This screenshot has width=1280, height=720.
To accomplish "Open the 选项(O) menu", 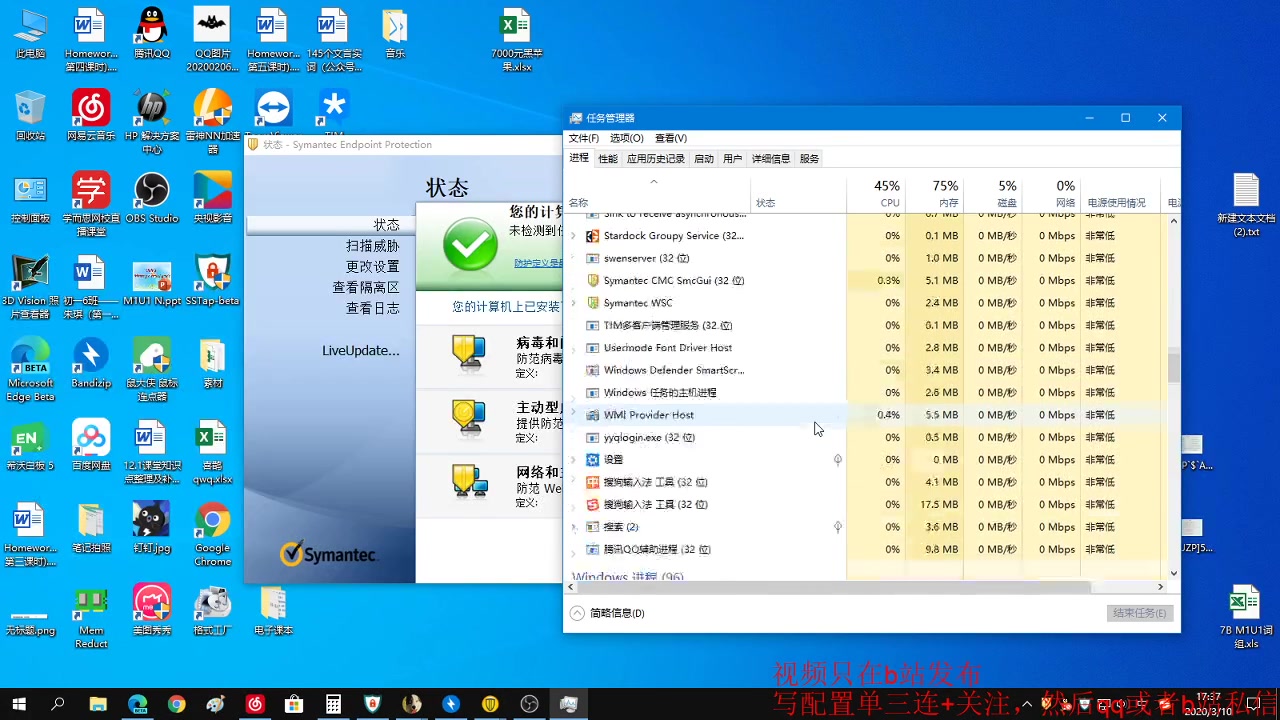I will tap(627, 138).
